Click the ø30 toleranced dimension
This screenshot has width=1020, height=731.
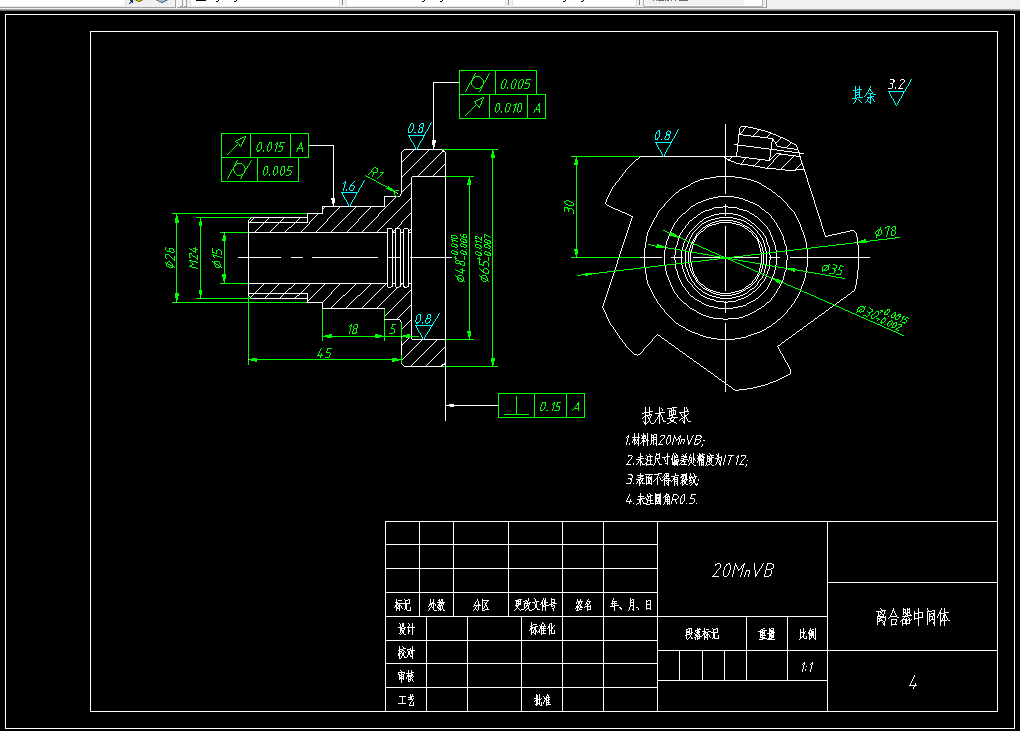pos(882,318)
